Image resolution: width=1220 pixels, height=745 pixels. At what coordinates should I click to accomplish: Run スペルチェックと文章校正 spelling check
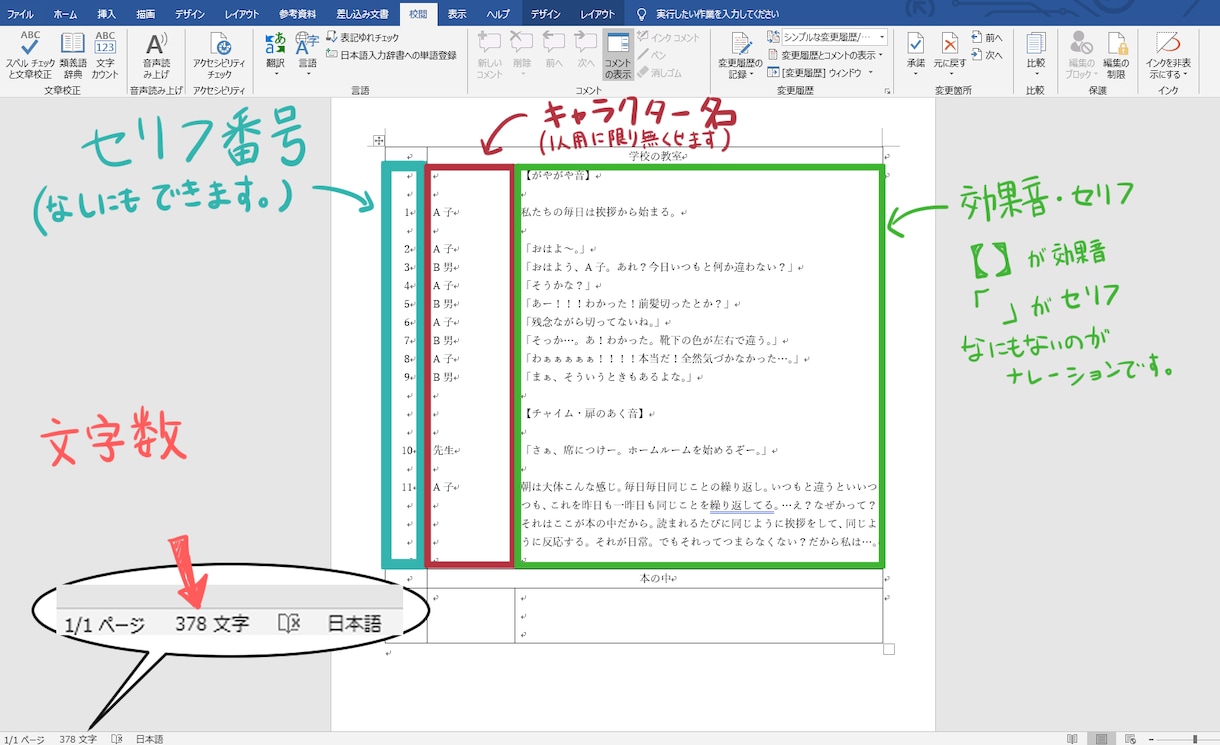(x=30, y=55)
